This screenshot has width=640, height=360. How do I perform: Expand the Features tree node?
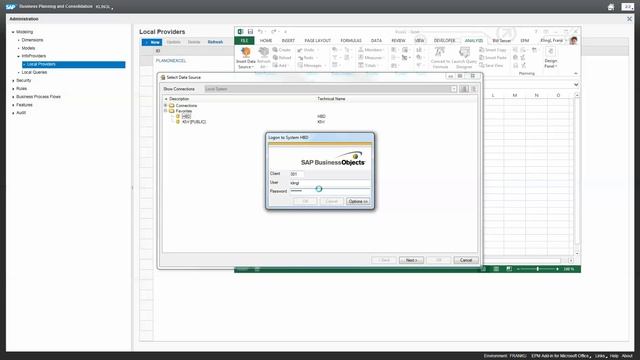pyautogui.click(x=13, y=105)
